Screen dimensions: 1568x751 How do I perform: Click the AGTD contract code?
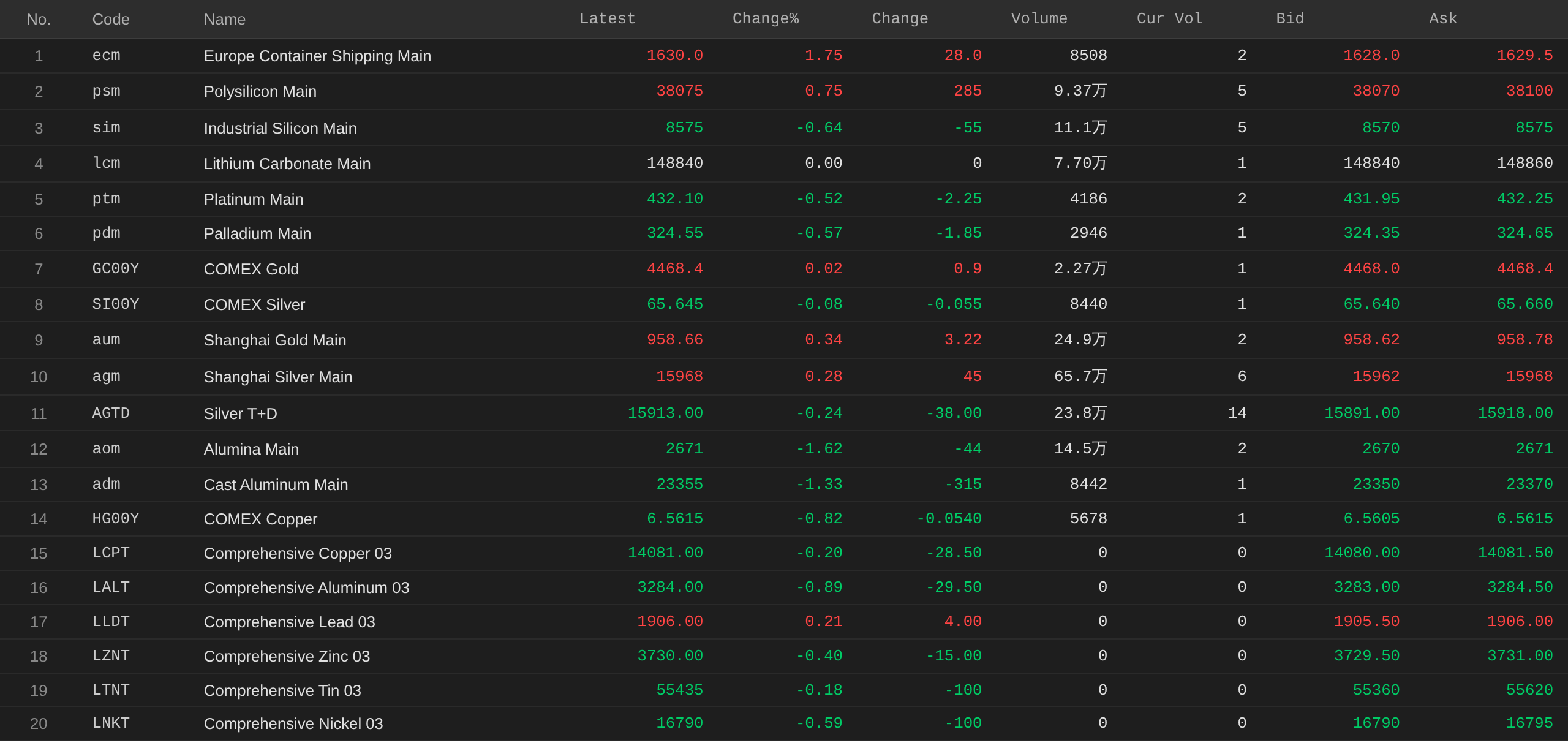coord(111,413)
